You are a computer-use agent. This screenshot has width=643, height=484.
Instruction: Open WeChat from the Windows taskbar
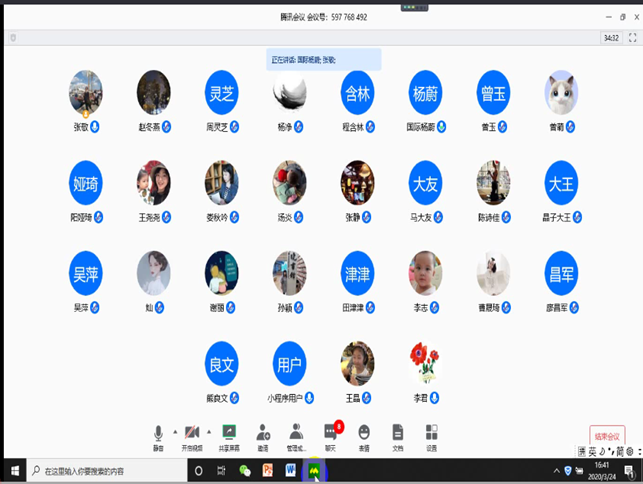pos(245,470)
